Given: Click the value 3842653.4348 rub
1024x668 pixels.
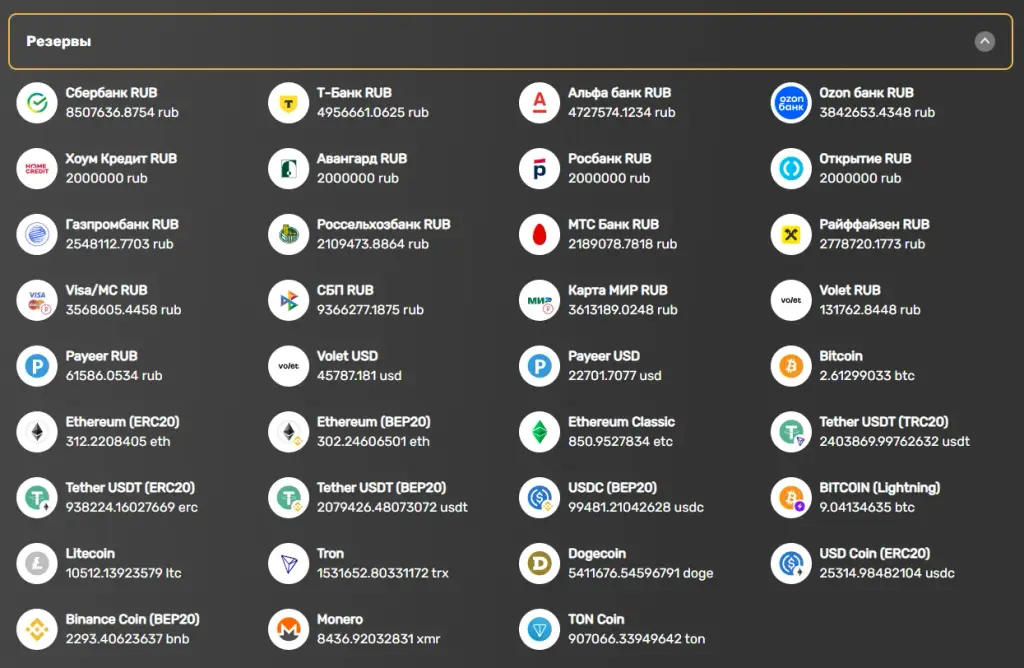Looking at the screenshot, I should click(877, 112).
